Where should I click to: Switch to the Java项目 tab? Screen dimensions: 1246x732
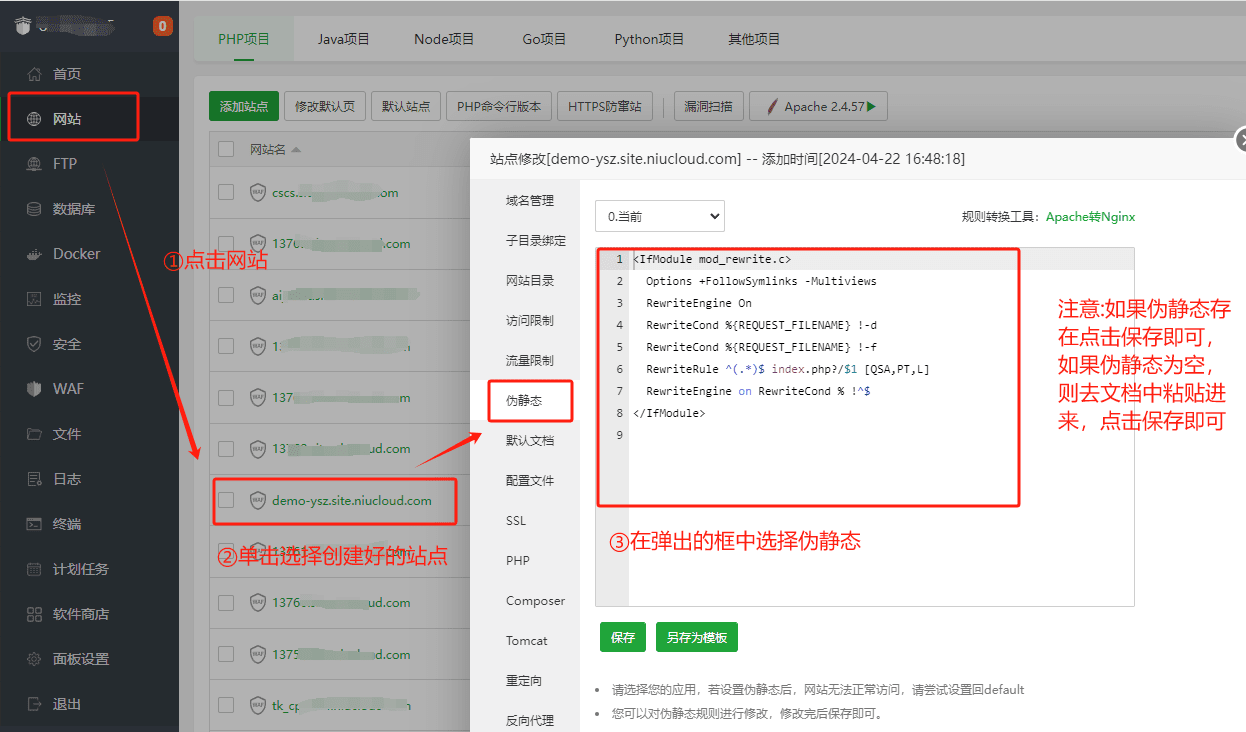pyautogui.click(x=343, y=39)
